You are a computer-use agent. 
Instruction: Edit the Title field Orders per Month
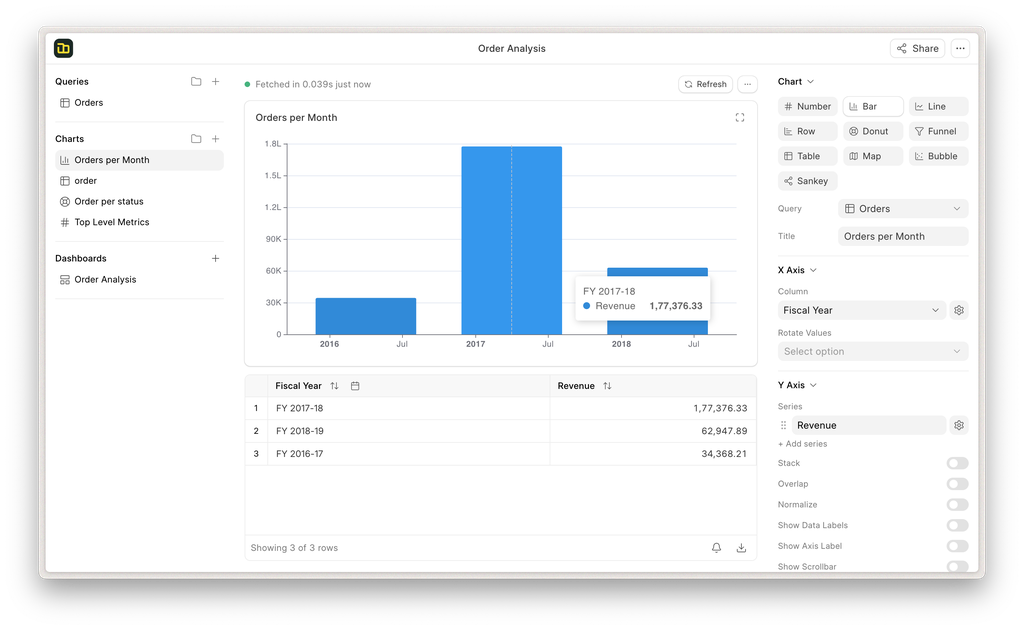click(902, 237)
